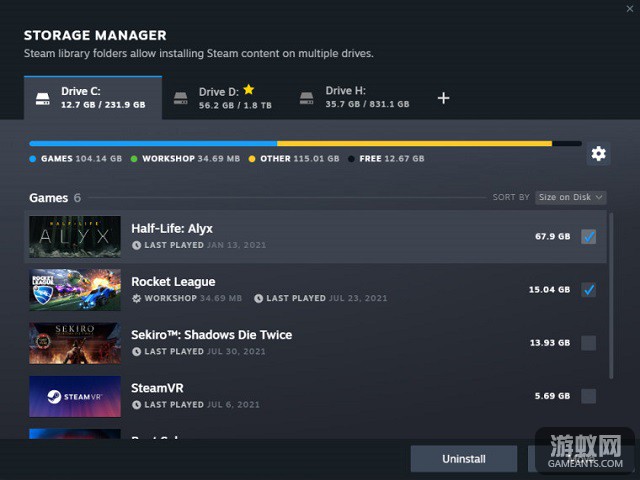Click the clock icon under SteamVR
Viewport: 640px width, 480px height.
tap(136, 404)
